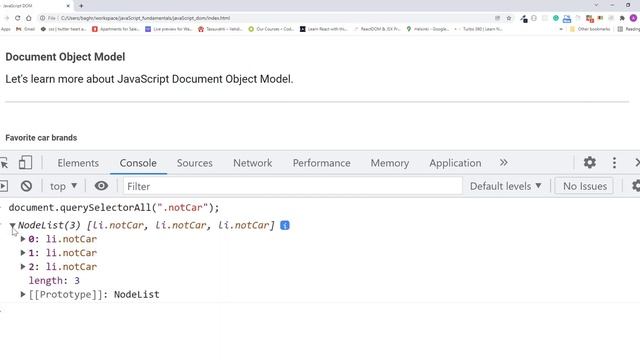The height and width of the screenshot is (360, 640).
Task: Open the Network tab
Action: click(253, 163)
